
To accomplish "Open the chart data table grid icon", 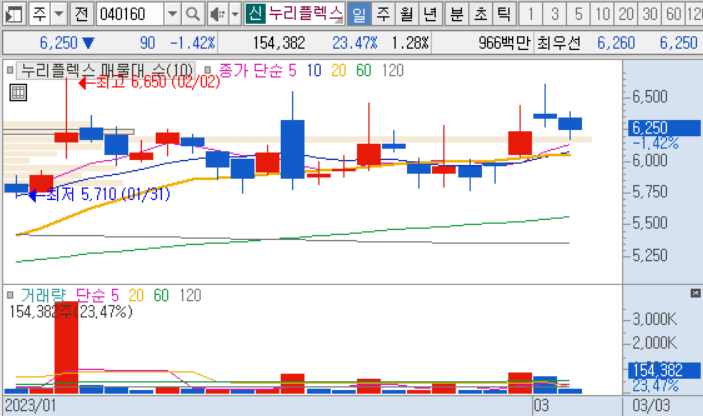I will tap(18, 93).
